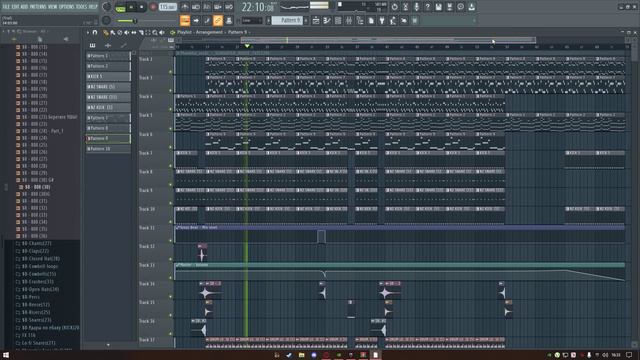Open the snap Line dropdown
640x360 pixels.
pos(252,20)
